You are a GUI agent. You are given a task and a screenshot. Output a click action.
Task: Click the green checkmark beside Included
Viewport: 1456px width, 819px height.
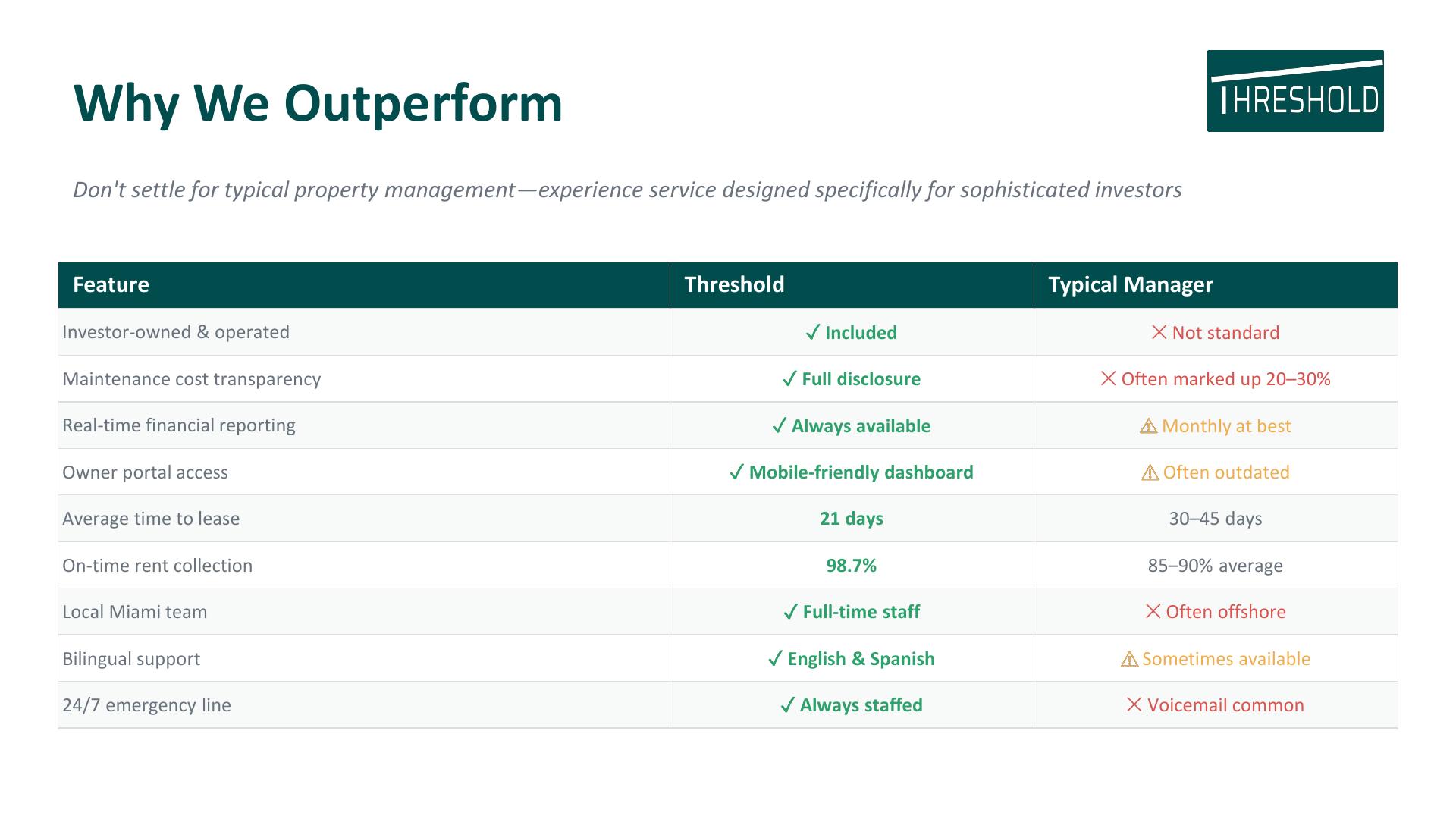(813, 333)
